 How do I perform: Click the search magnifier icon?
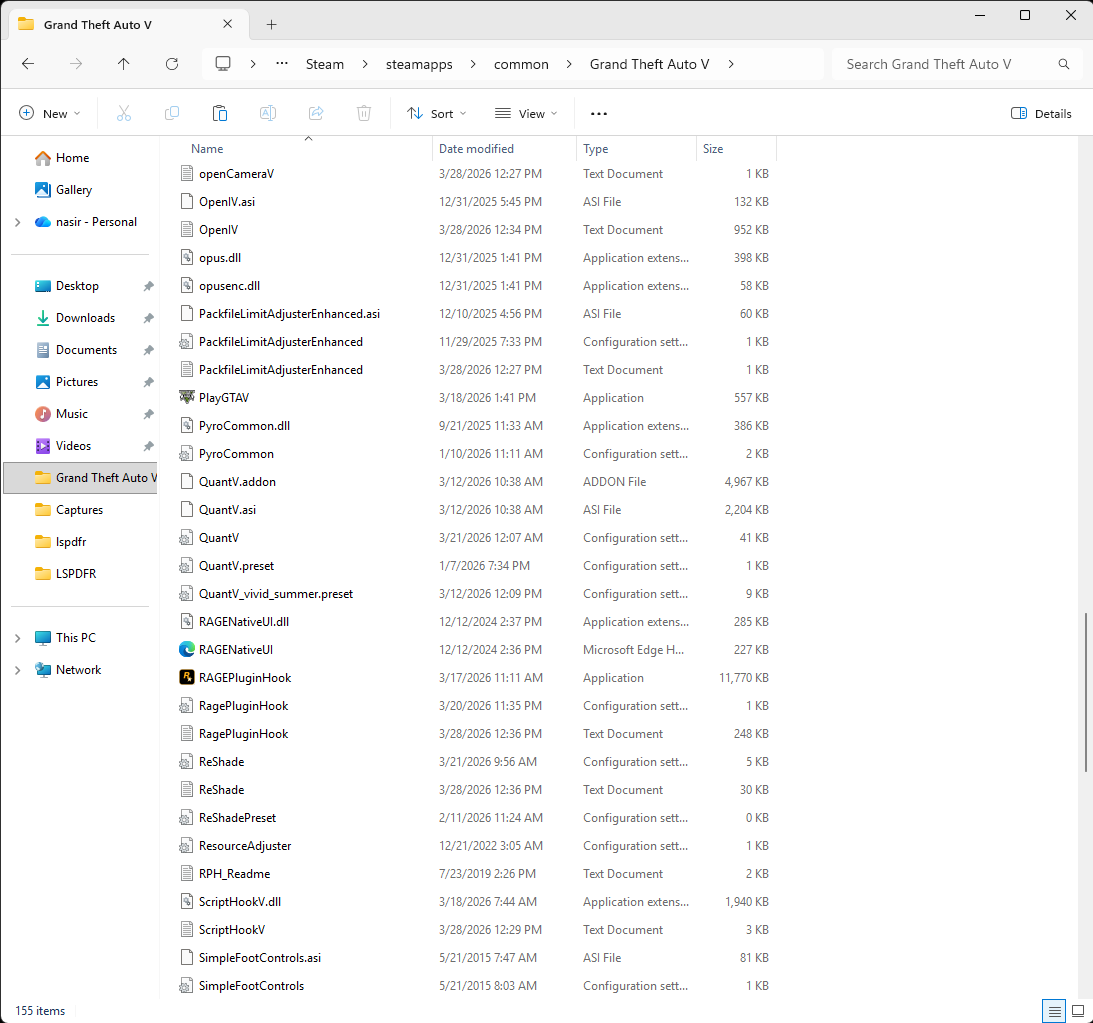tap(1064, 64)
